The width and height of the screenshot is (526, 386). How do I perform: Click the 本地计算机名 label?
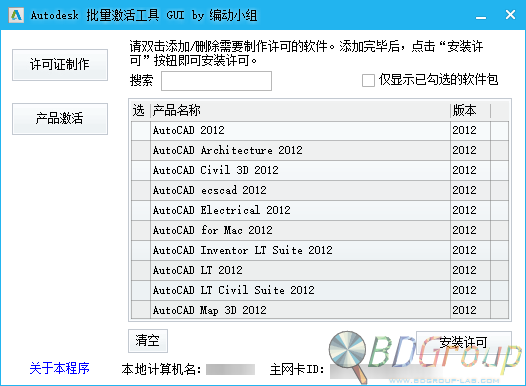coord(161,369)
